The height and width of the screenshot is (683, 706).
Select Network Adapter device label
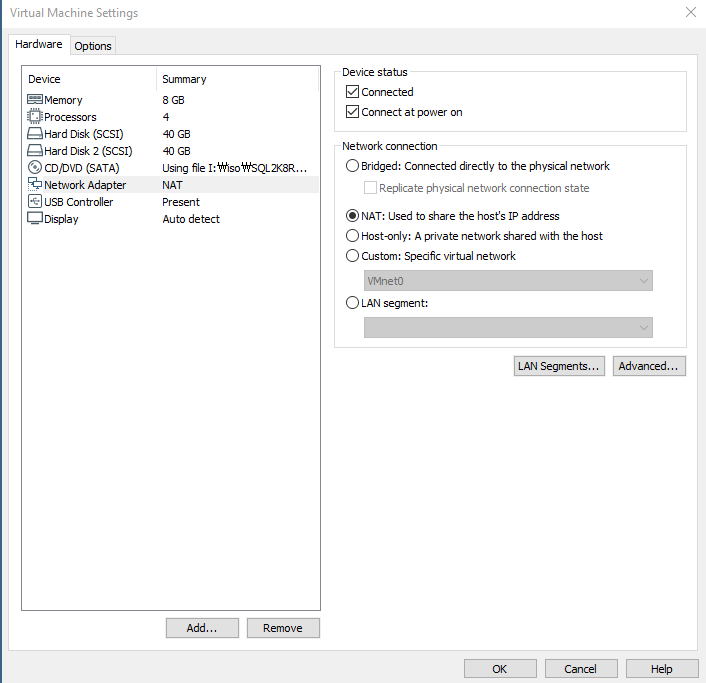pos(85,185)
